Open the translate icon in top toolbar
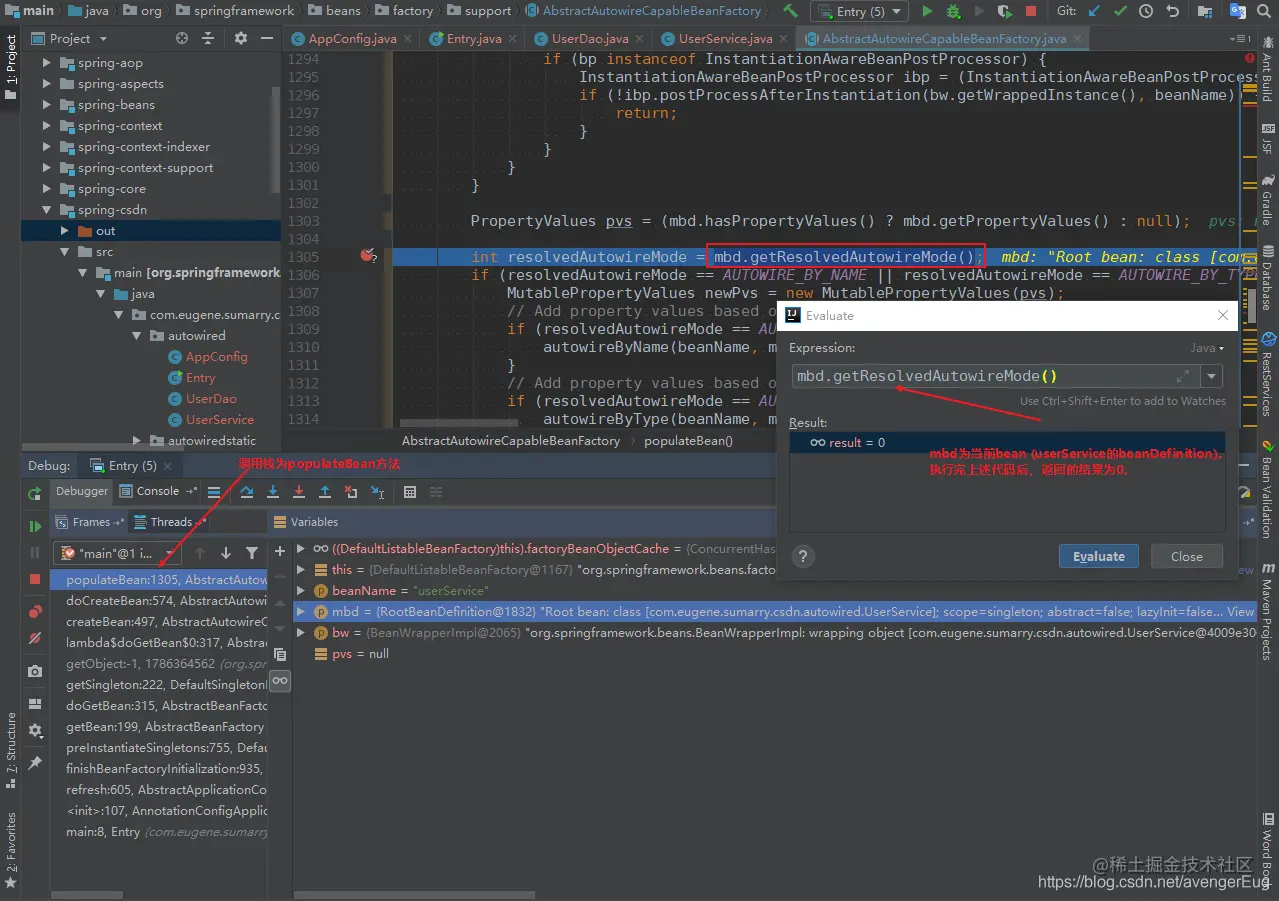1279x901 pixels. pyautogui.click(x=1237, y=11)
